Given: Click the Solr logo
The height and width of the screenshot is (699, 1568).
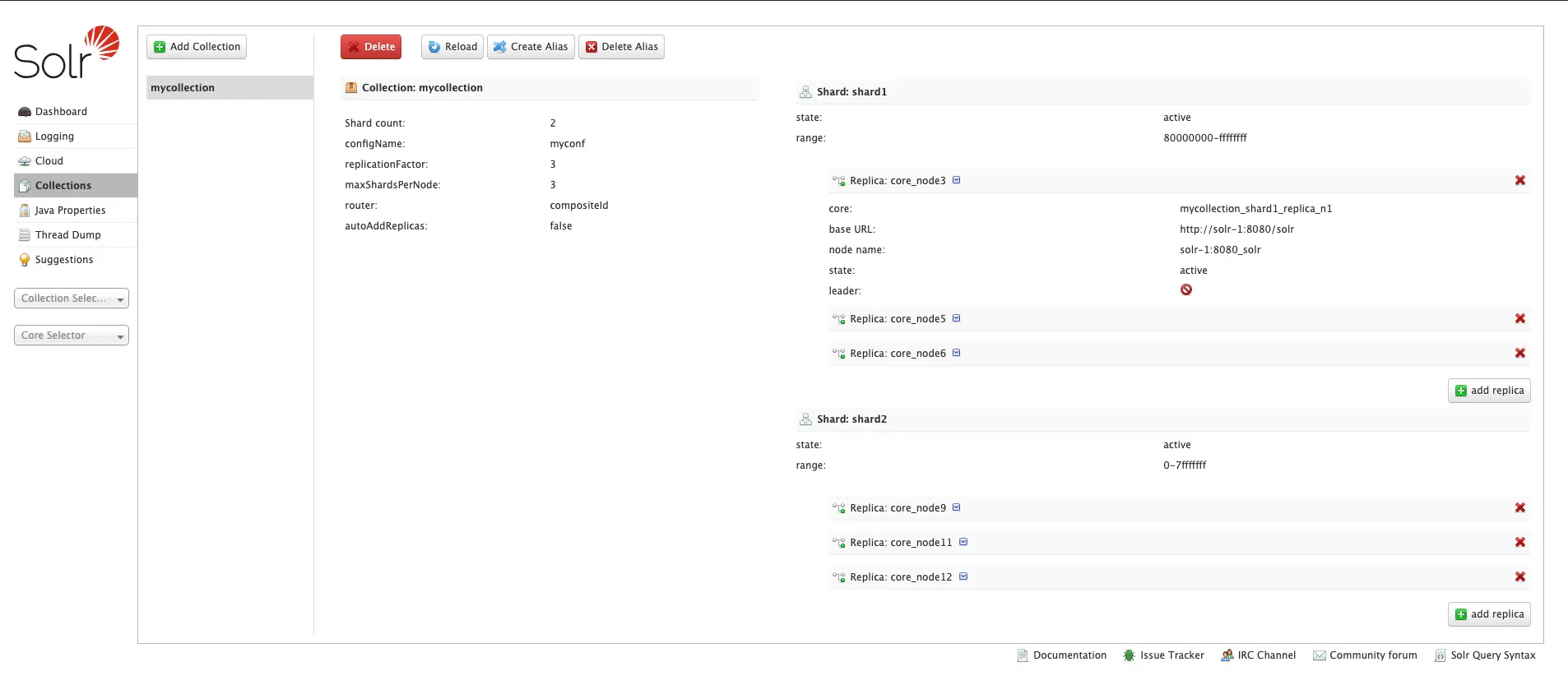Looking at the screenshot, I should click(x=67, y=53).
